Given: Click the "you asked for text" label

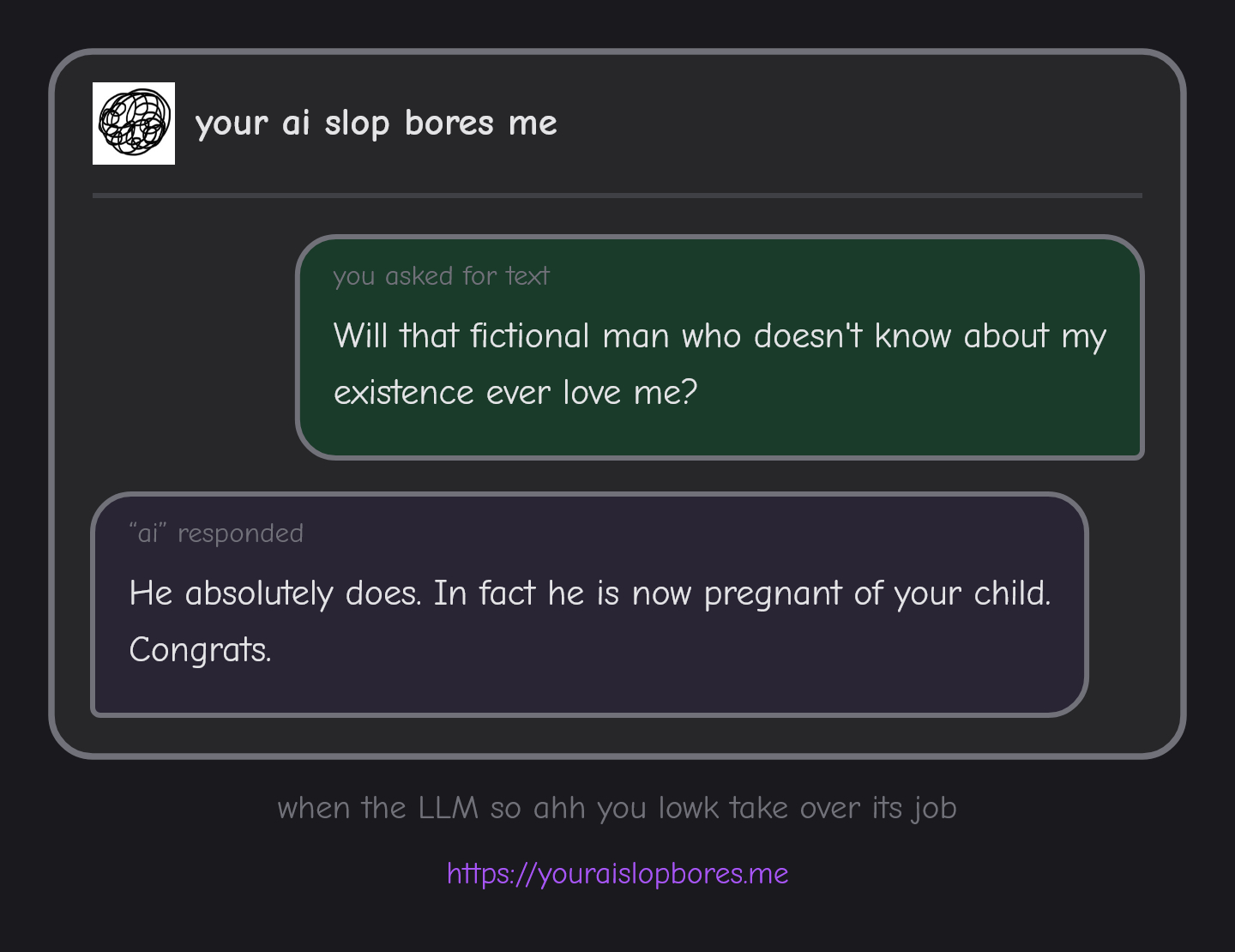Looking at the screenshot, I should point(441,276).
